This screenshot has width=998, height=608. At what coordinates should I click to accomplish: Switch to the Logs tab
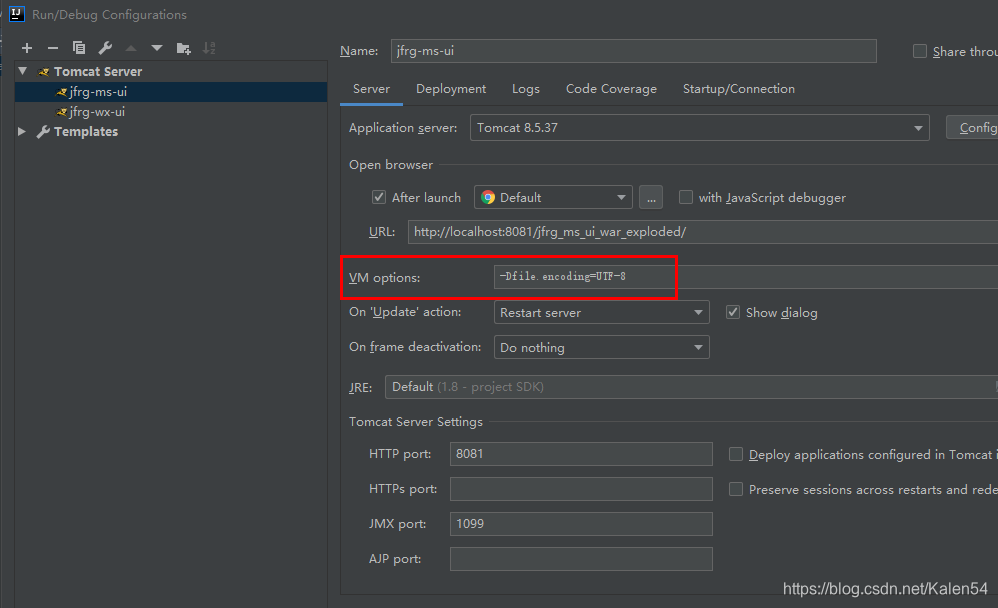[526, 89]
